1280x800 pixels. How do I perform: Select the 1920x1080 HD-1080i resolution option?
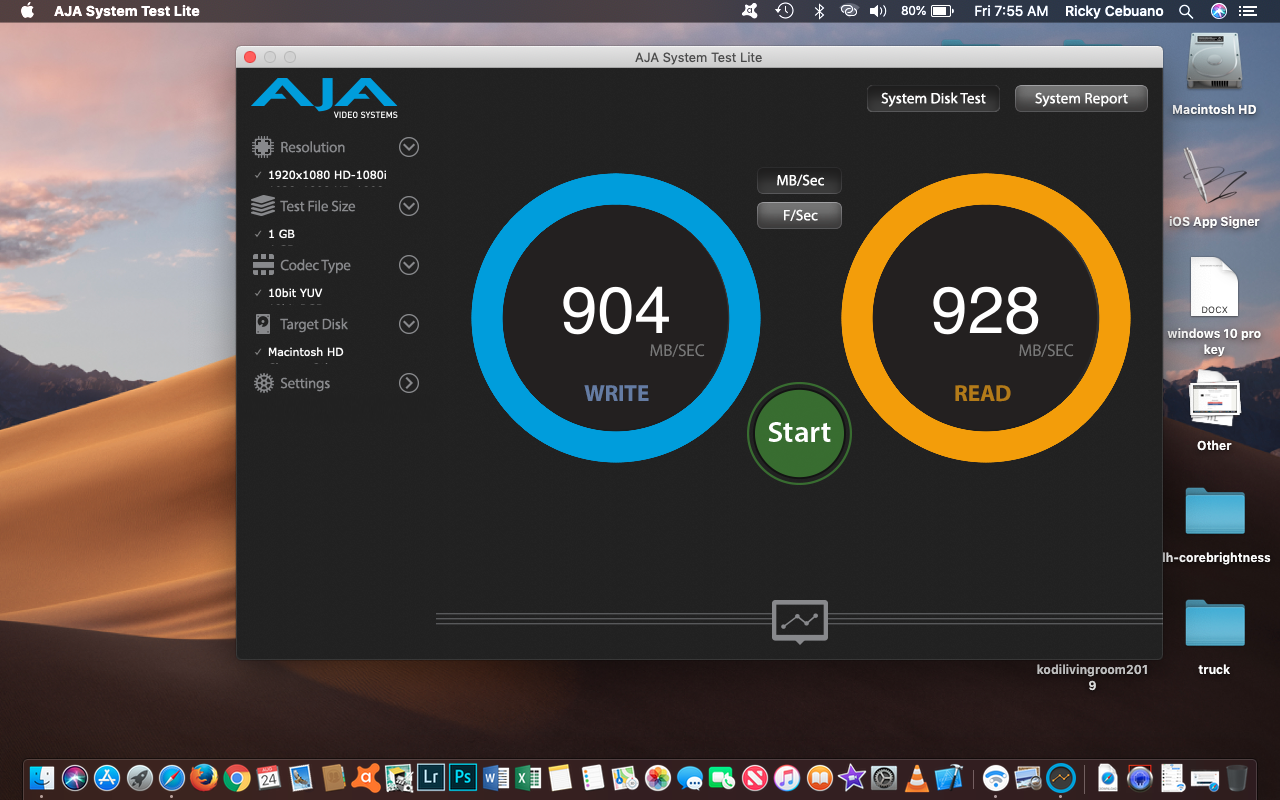[x=326, y=175]
